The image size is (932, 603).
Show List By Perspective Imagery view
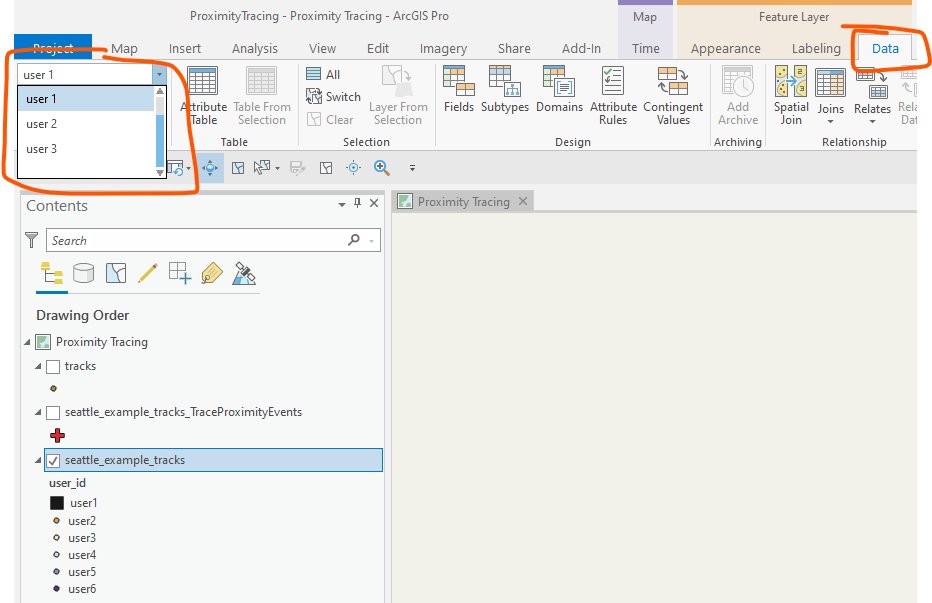pyautogui.click(x=244, y=274)
